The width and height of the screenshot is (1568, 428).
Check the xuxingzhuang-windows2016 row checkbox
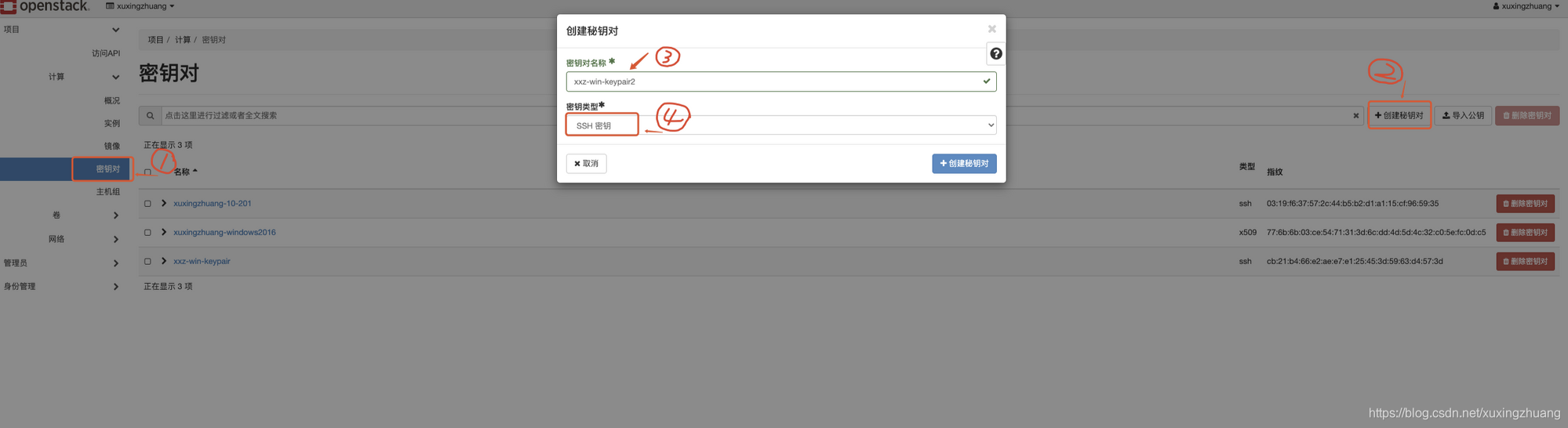point(147,232)
